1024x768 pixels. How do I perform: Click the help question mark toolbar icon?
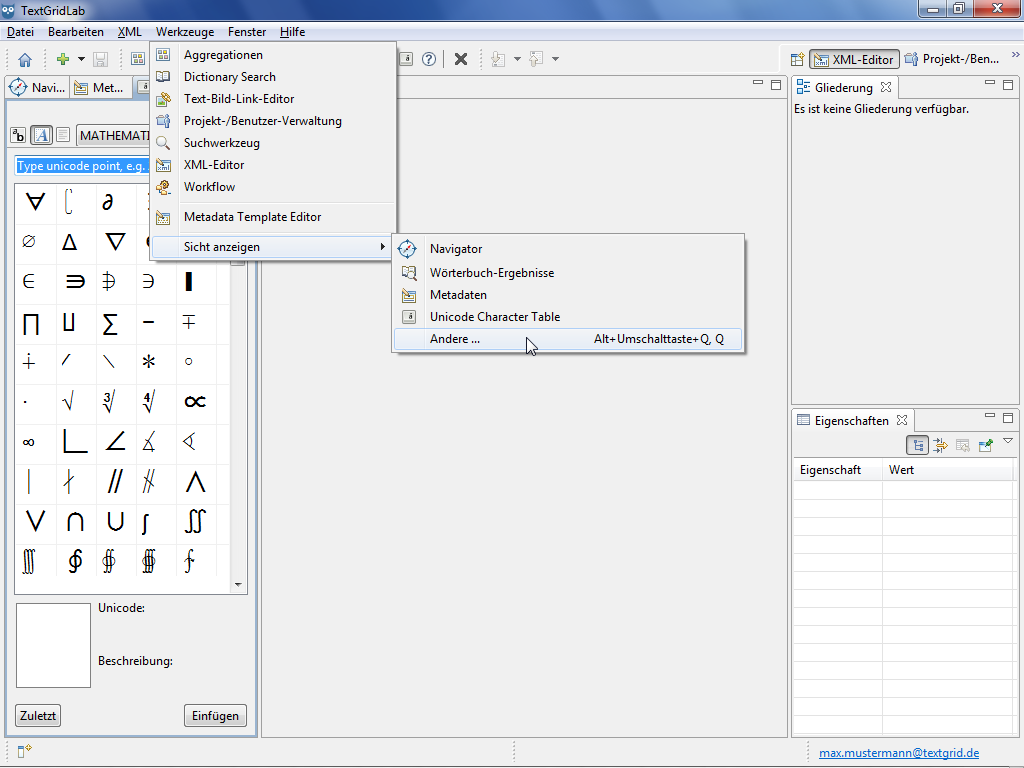[429, 59]
